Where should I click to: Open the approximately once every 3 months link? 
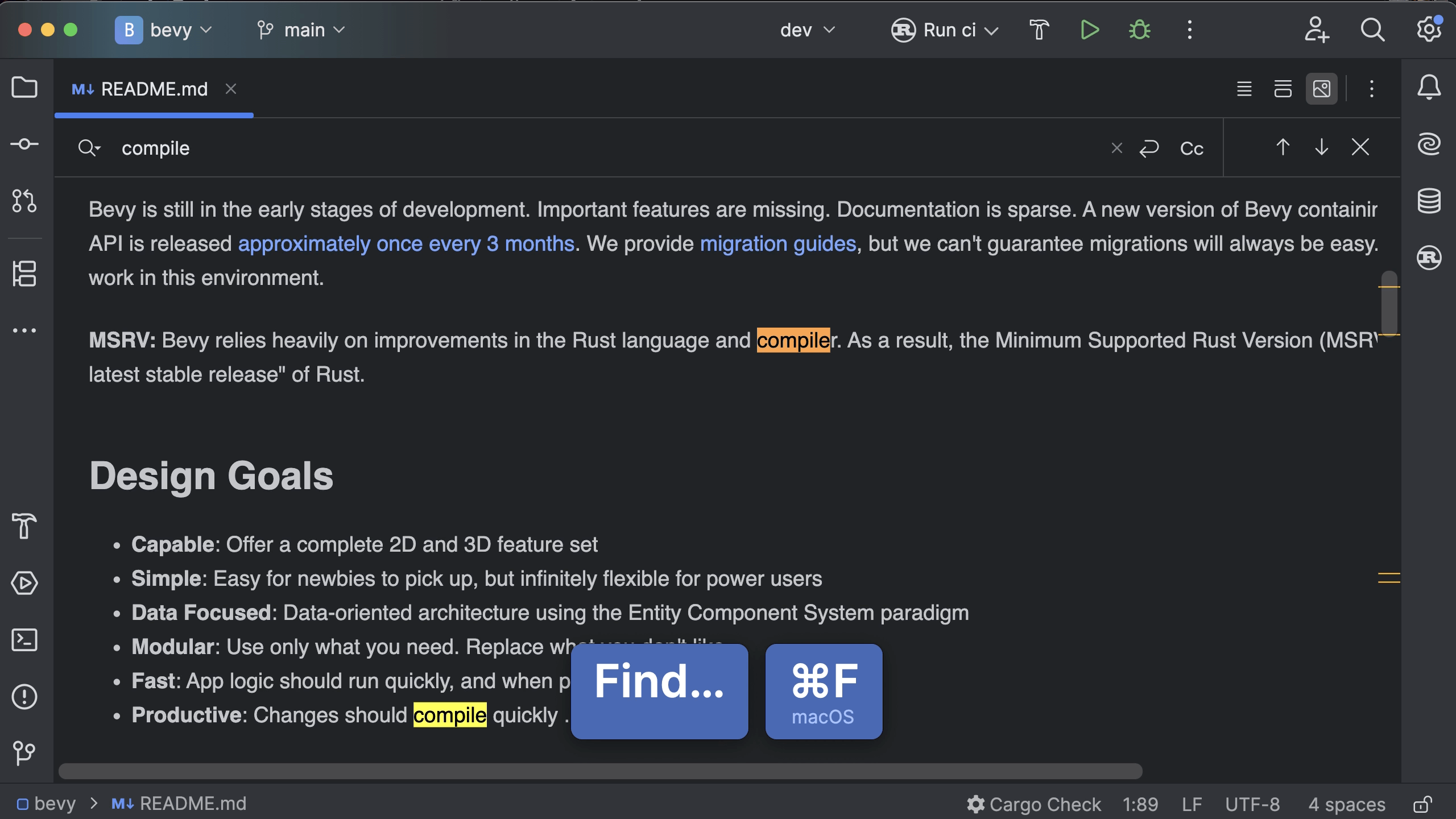click(406, 244)
